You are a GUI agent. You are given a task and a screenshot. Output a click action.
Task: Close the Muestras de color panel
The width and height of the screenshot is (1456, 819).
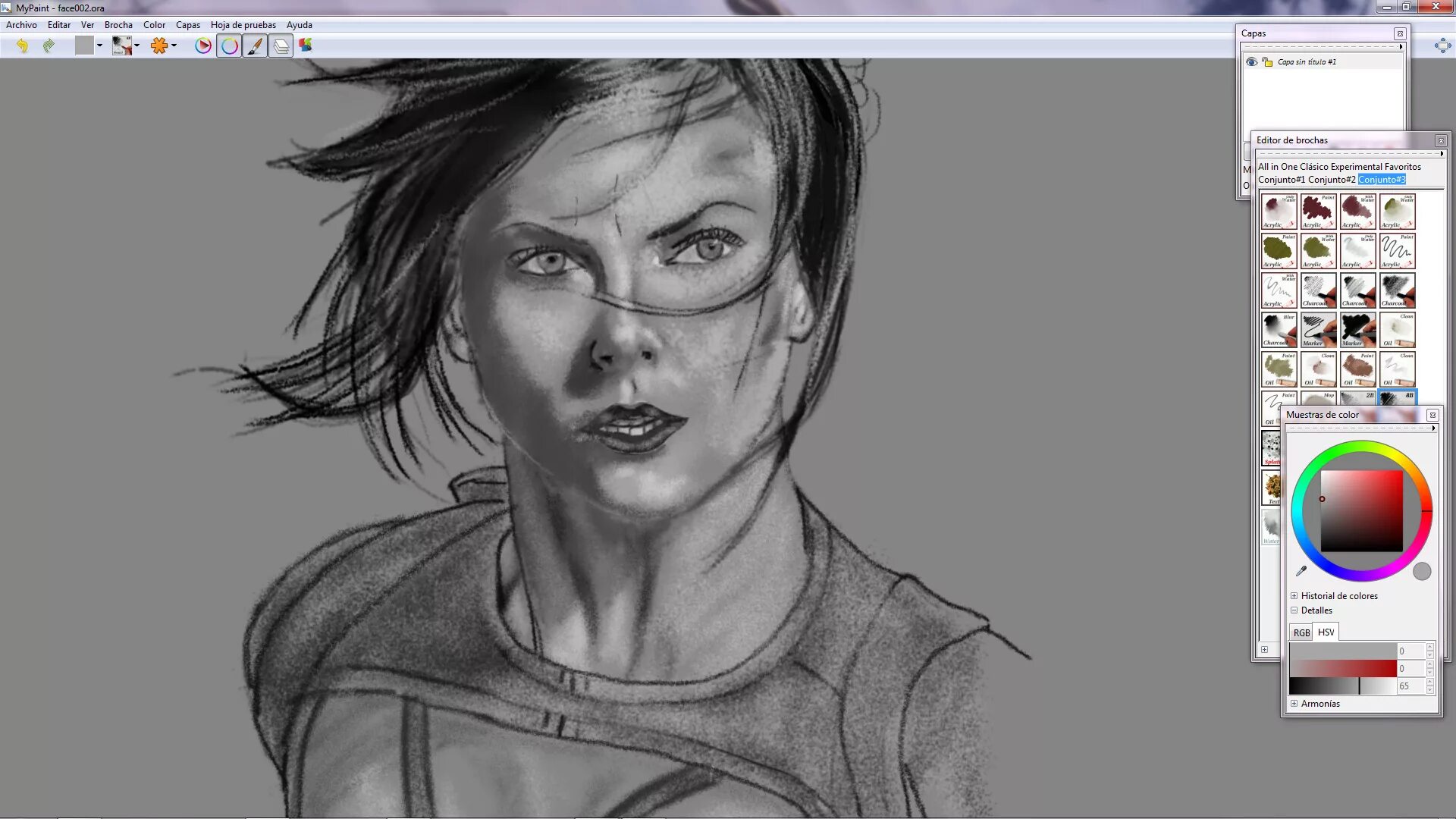(x=1432, y=415)
